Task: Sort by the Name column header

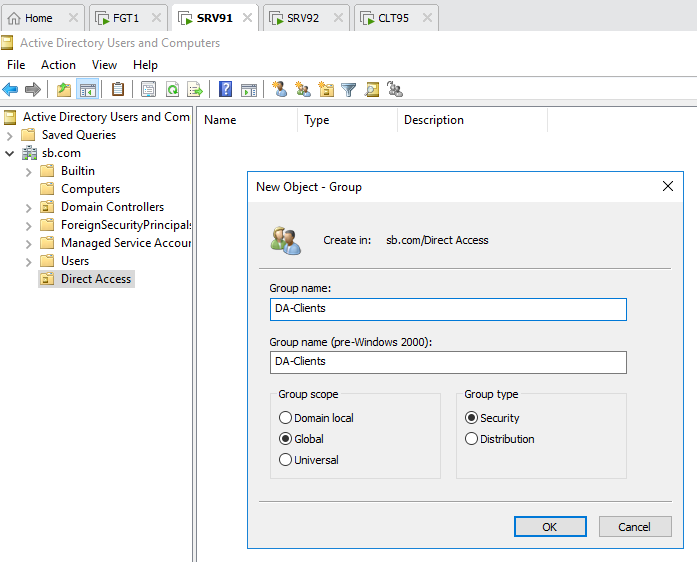Action: click(247, 120)
